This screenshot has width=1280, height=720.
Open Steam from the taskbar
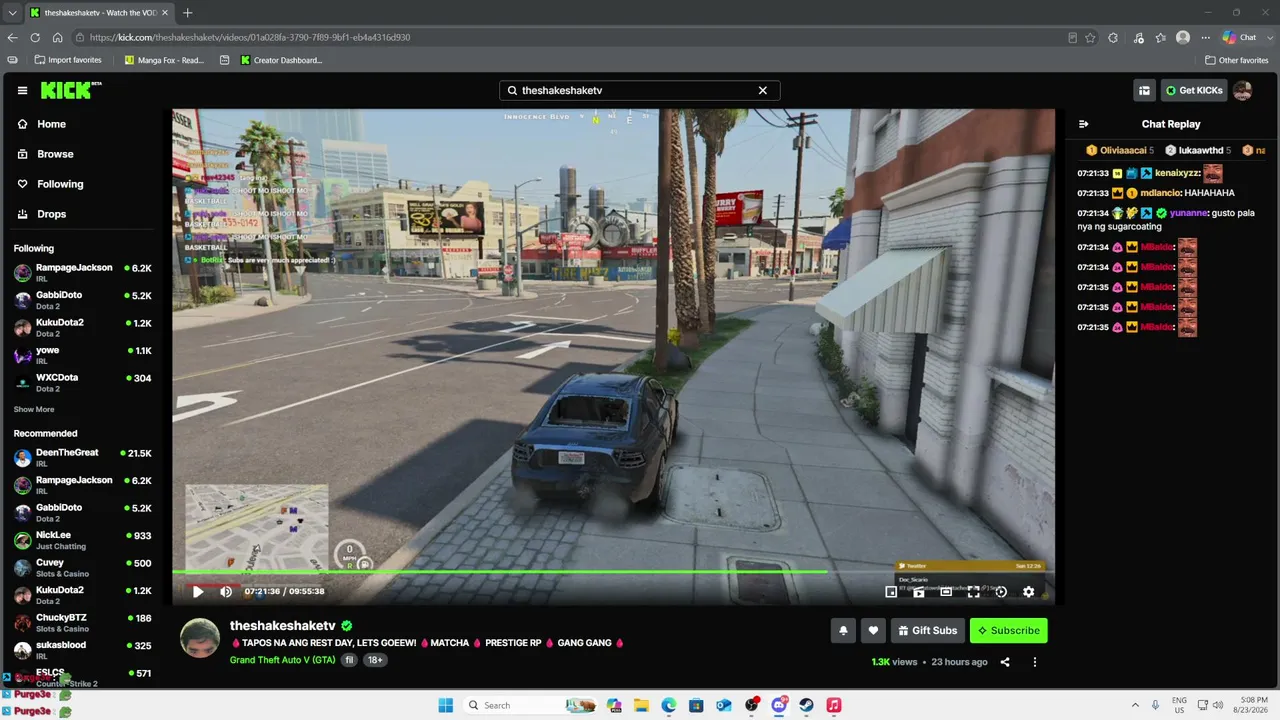806,705
